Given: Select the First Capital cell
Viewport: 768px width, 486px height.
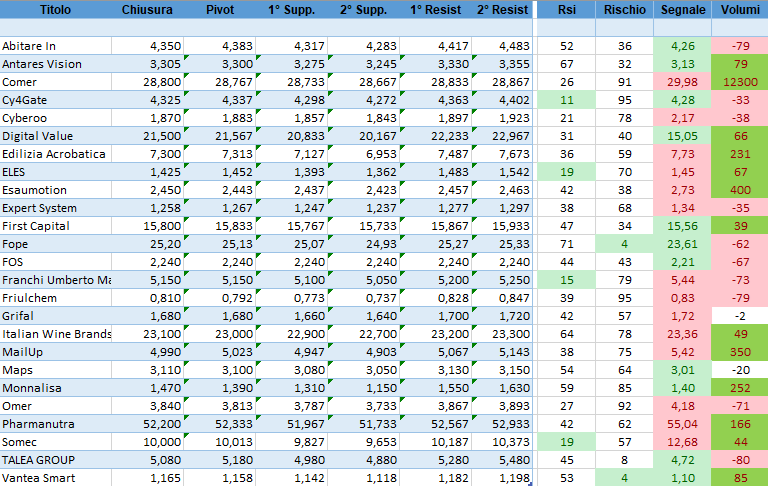Looking at the screenshot, I should (x=55, y=226).
